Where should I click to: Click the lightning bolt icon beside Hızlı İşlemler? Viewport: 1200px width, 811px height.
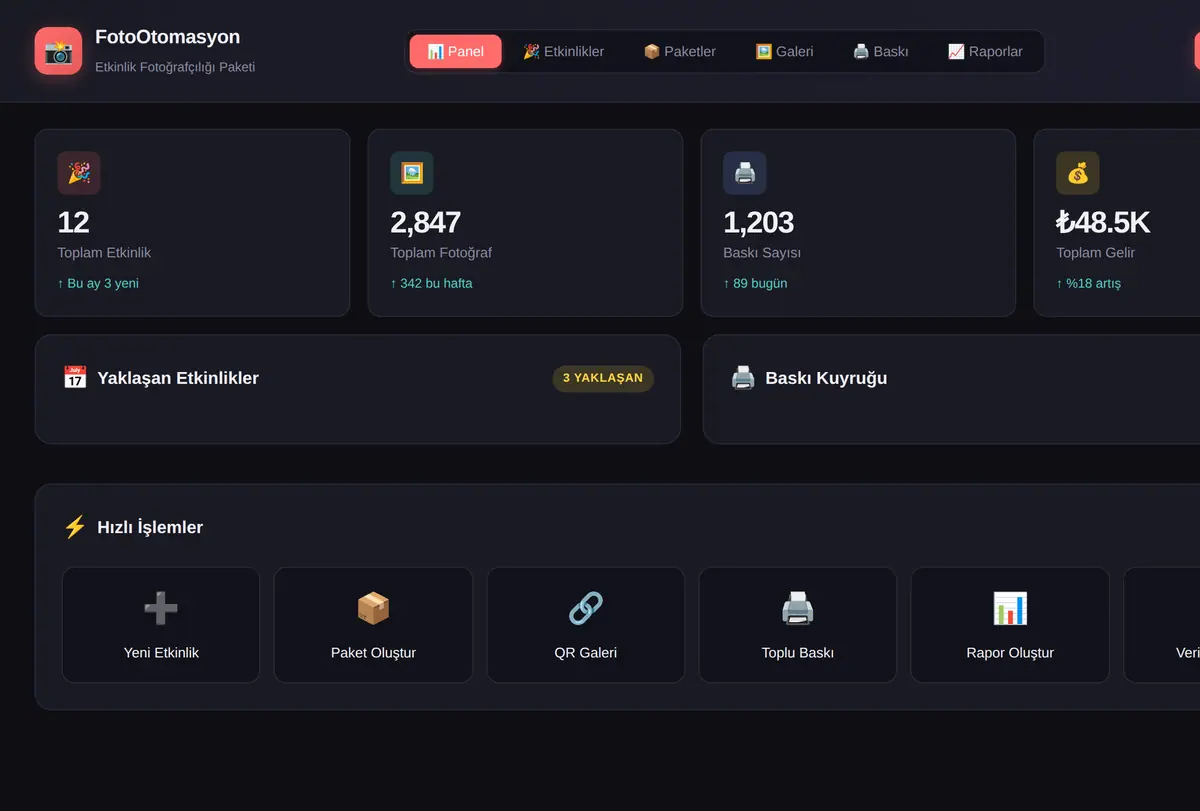tap(75, 527)
